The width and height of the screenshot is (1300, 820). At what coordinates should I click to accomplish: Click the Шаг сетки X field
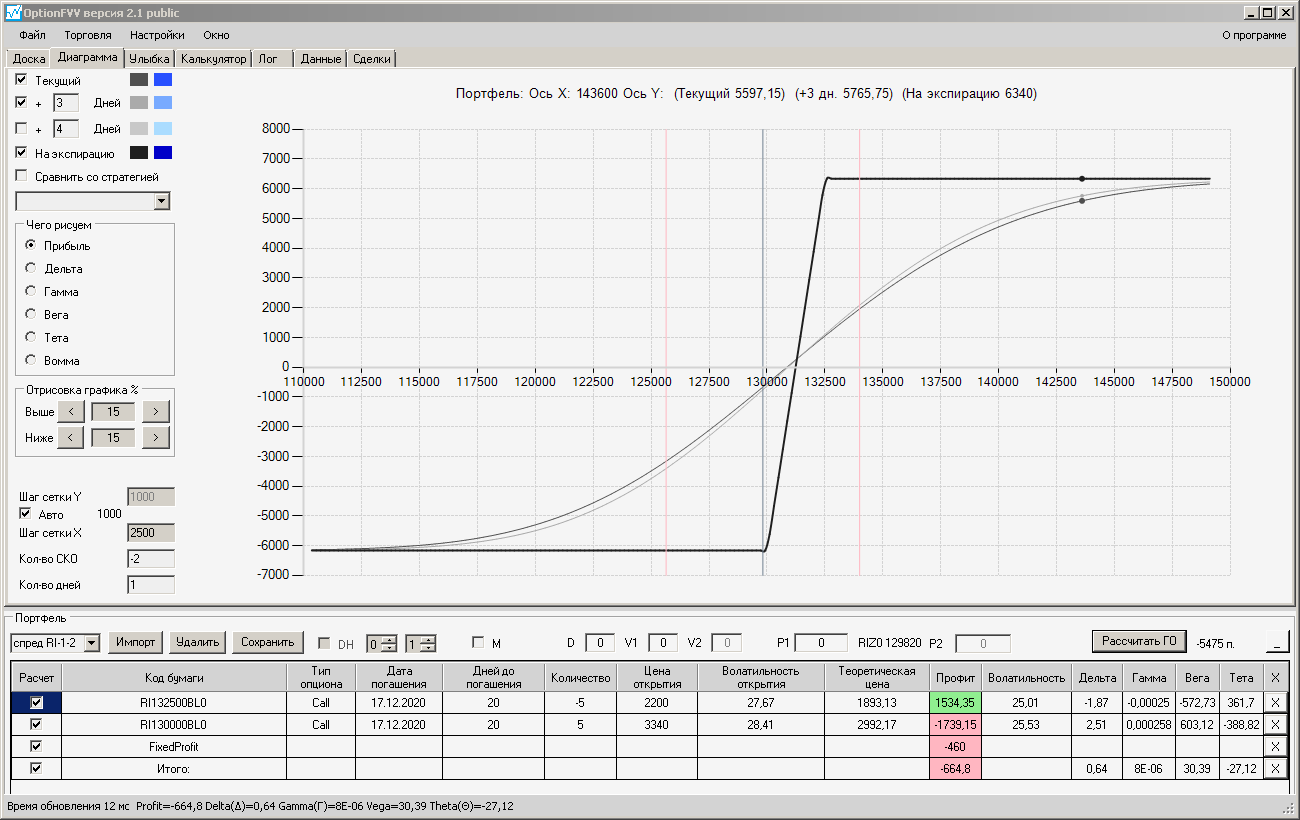pyautogui.click(x=151, y=533)
